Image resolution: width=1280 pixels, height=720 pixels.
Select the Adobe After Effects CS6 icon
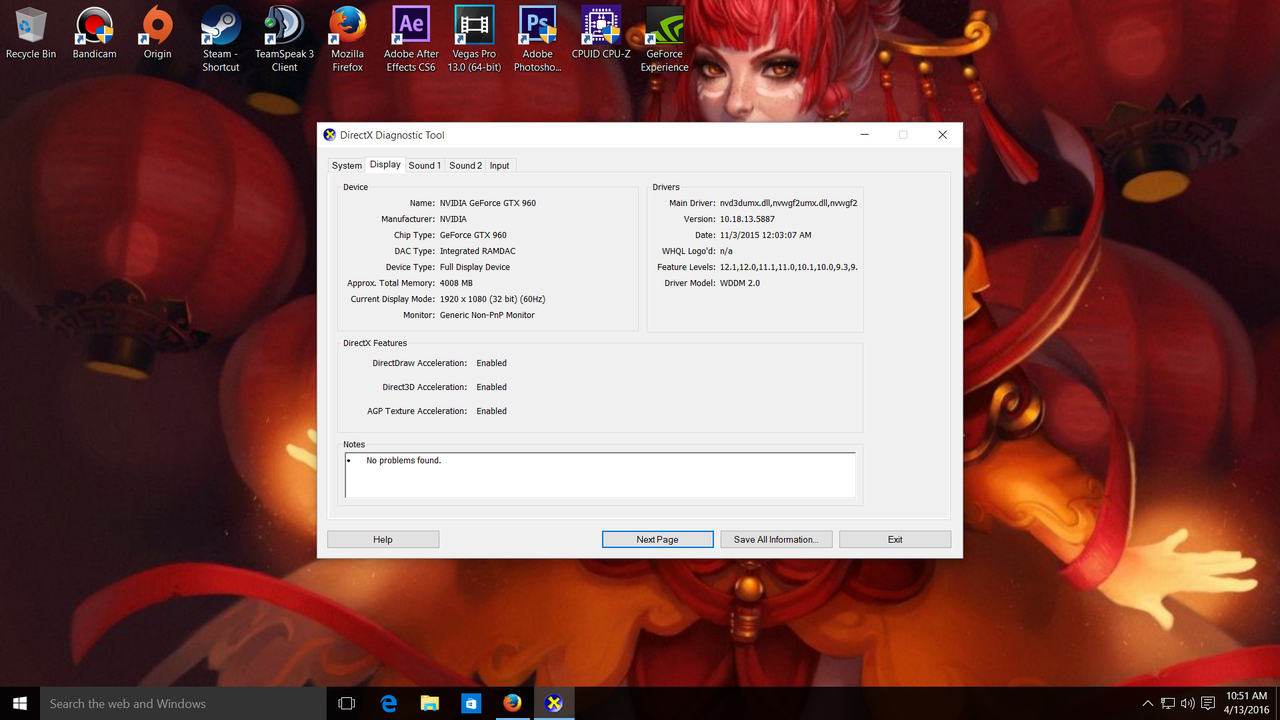pos(411,39)
